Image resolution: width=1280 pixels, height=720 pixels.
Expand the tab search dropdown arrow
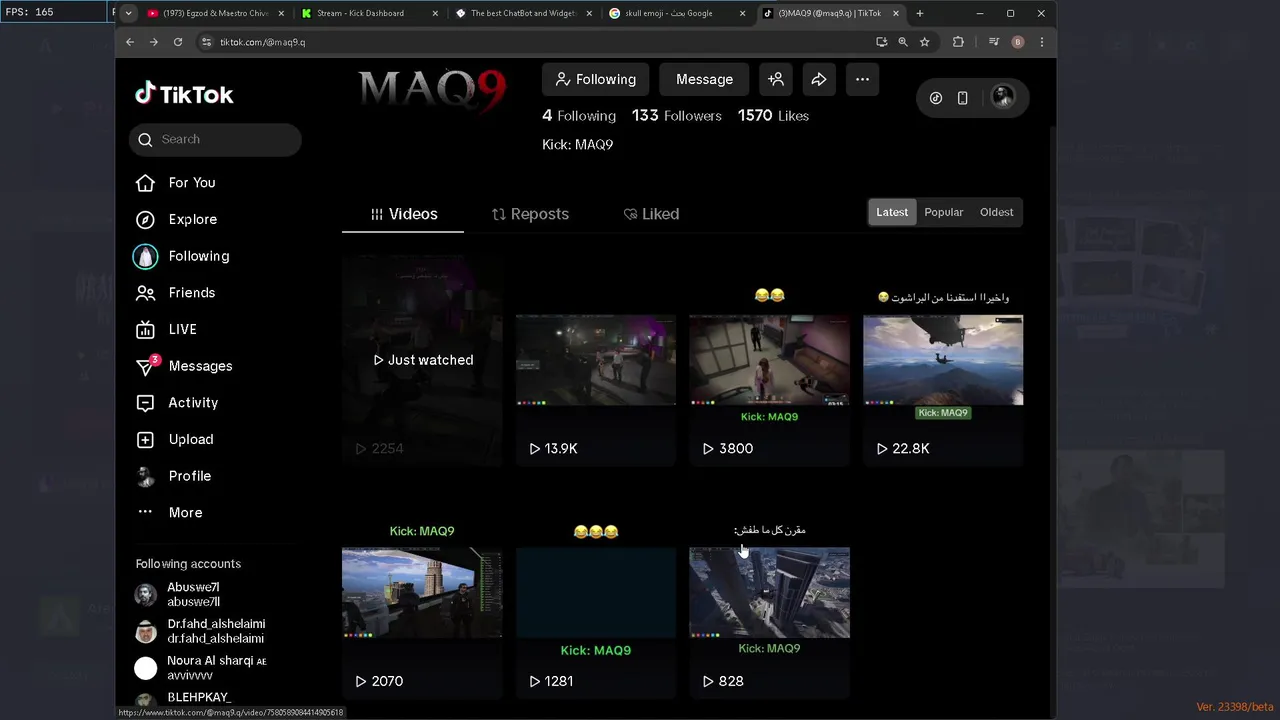click(128, 13)
